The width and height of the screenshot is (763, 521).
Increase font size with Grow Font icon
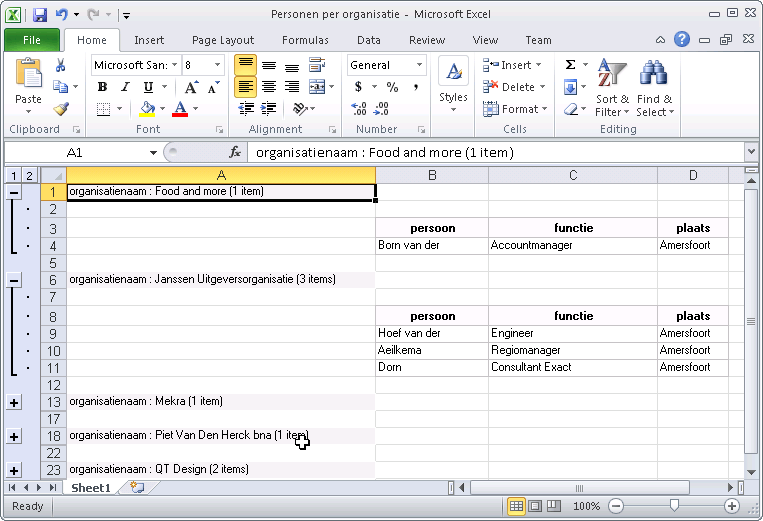(x=192, y=87)
